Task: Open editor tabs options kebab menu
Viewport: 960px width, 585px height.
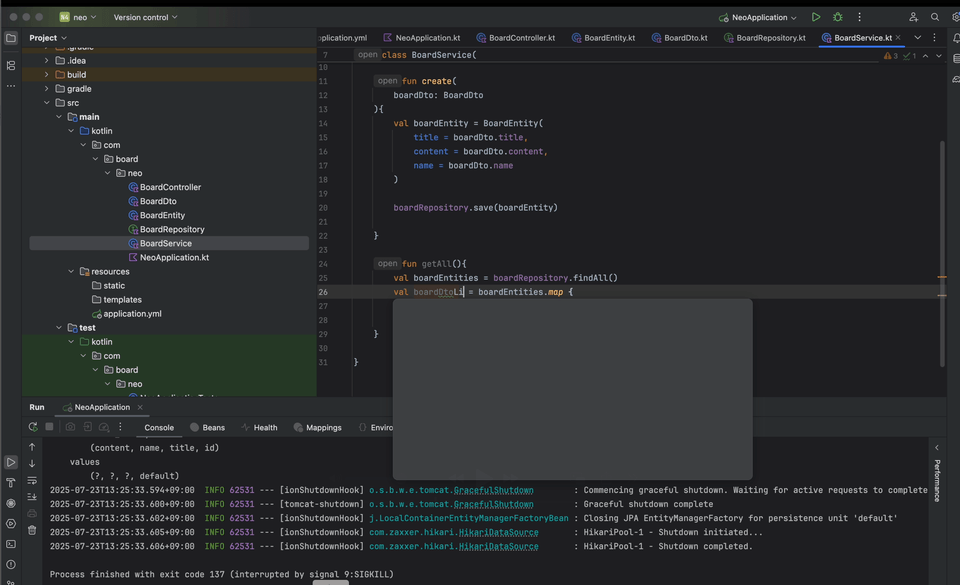Action: [x=934, y=38]
